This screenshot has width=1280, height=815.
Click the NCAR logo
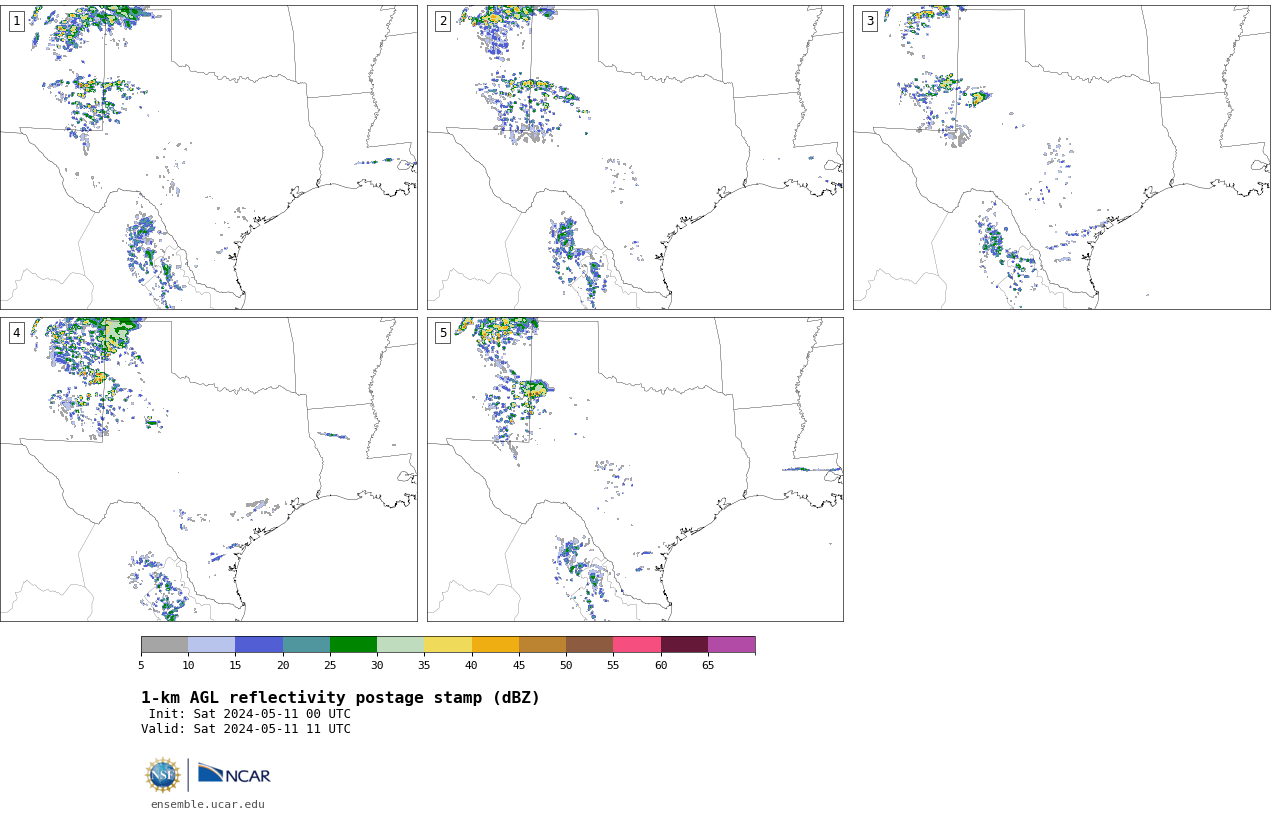[234, 774]
